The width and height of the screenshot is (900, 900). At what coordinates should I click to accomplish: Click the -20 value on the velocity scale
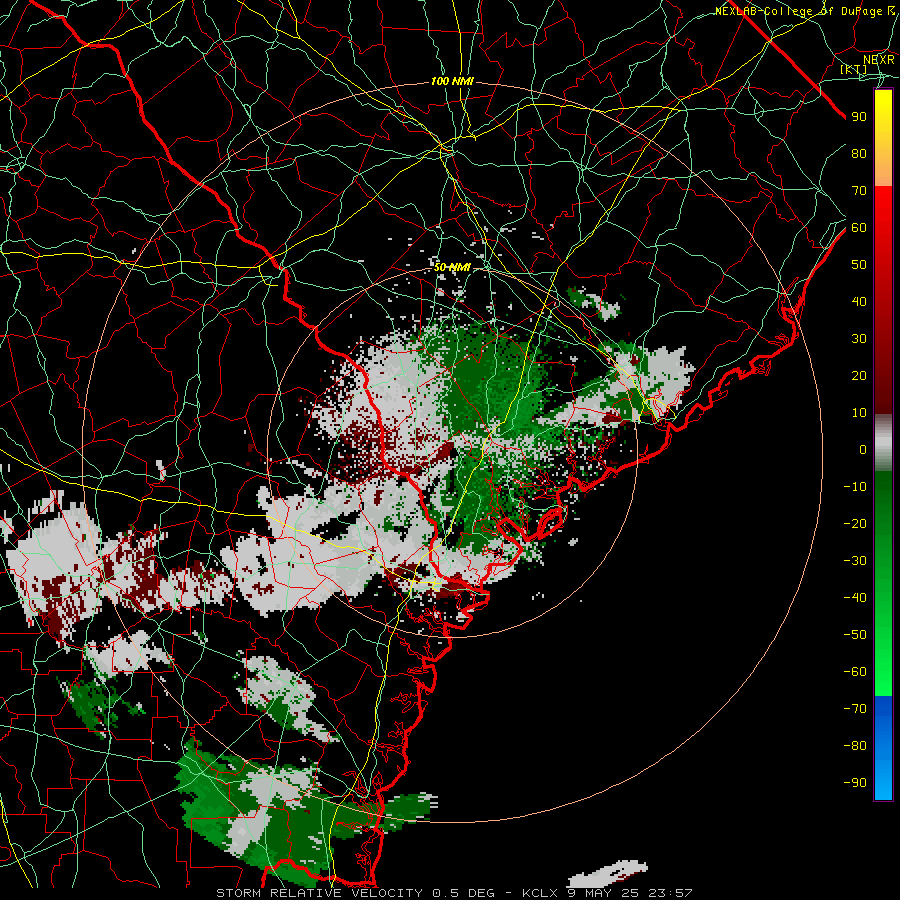[855, 523]
